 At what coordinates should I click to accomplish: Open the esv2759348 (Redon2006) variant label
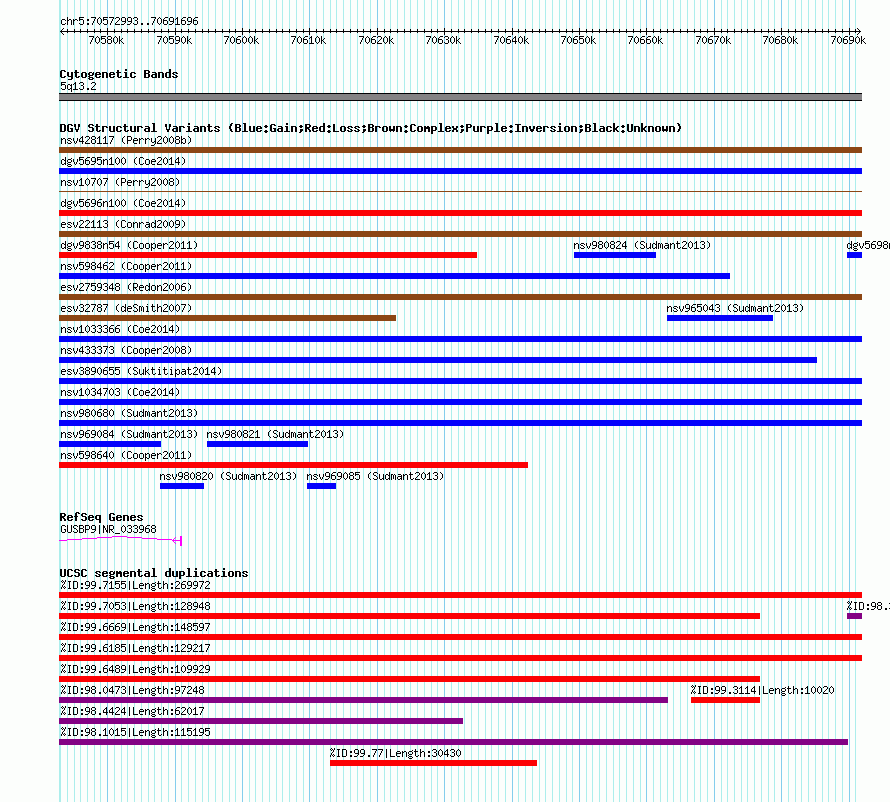[126, 287]
